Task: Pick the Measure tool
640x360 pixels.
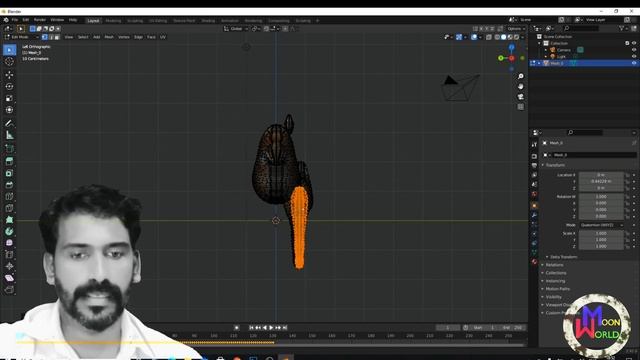Action: coord(9,135)
